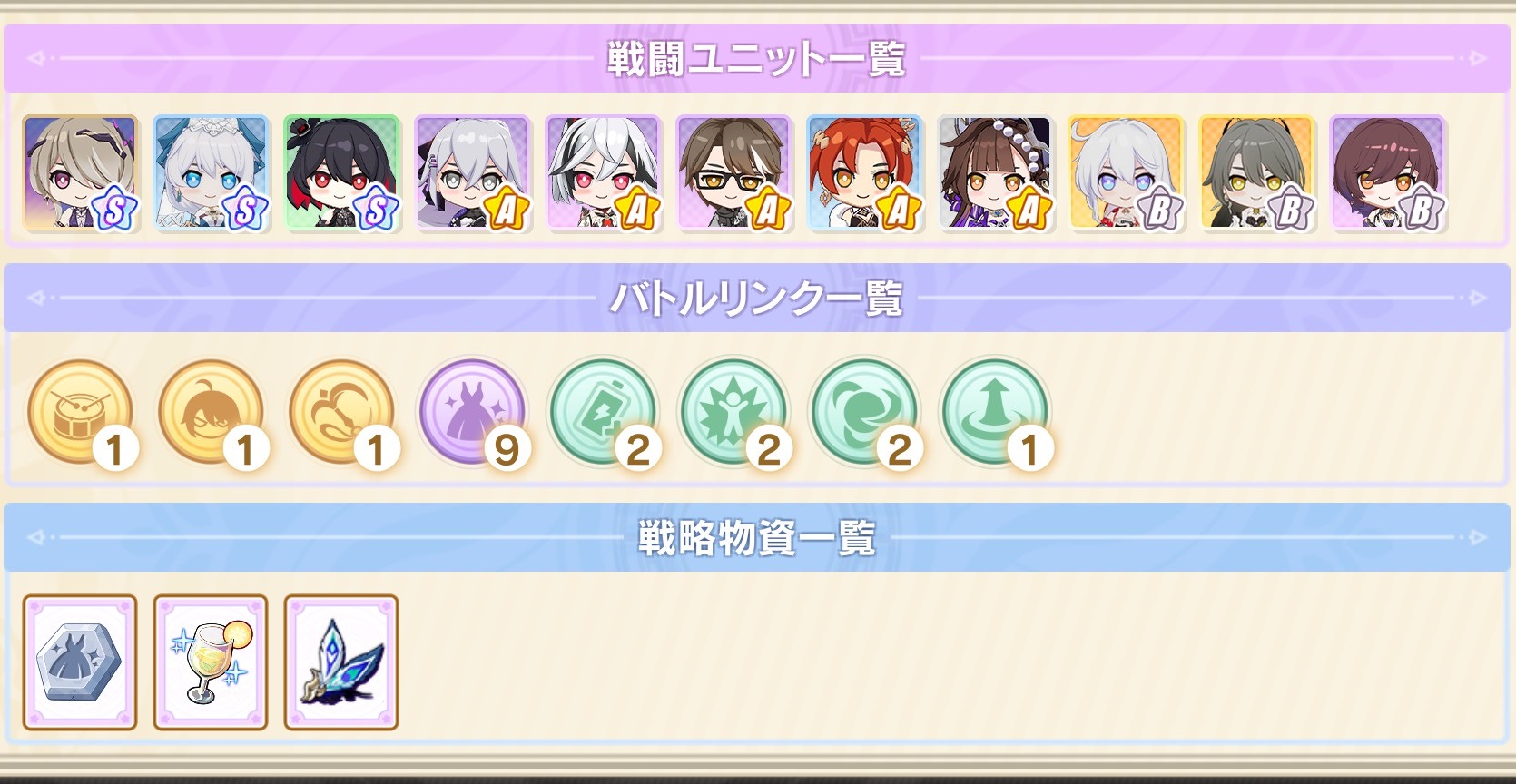
Task: Choose the A-rank red-haired unit
Action: (x=865, y=173)
